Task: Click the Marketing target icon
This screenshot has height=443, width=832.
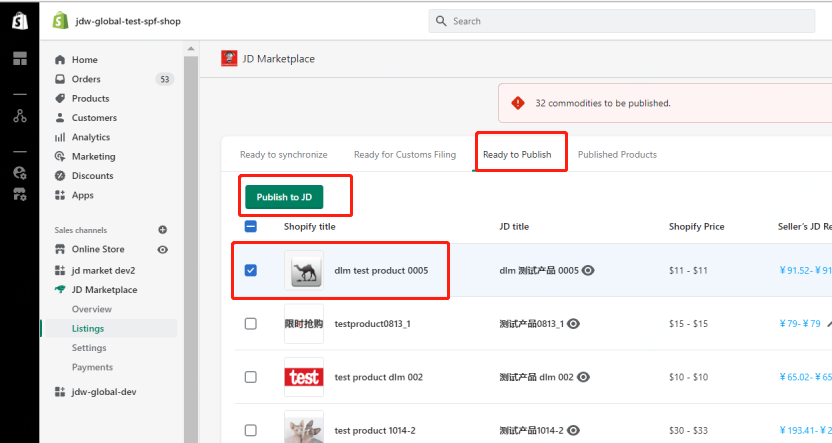Action: [60, 157]
